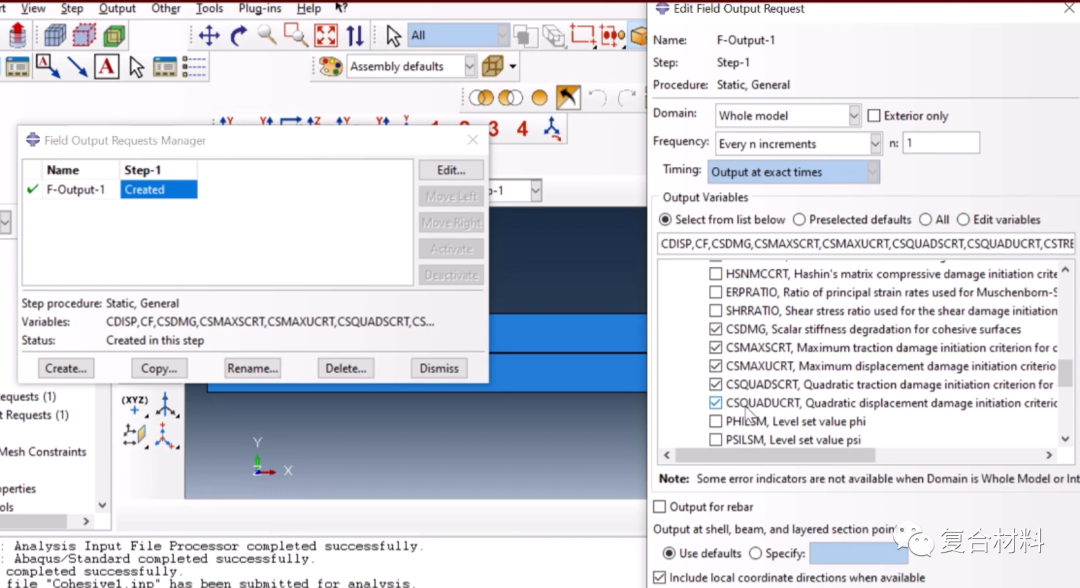Click the custom view triad icon
The height and width of the screenshot is (588, 1080).
coord(552,128)
